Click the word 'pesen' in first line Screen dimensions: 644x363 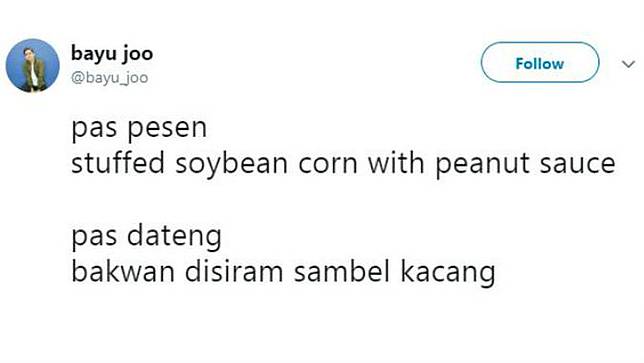pyautogui.click(x=167, y=129)
